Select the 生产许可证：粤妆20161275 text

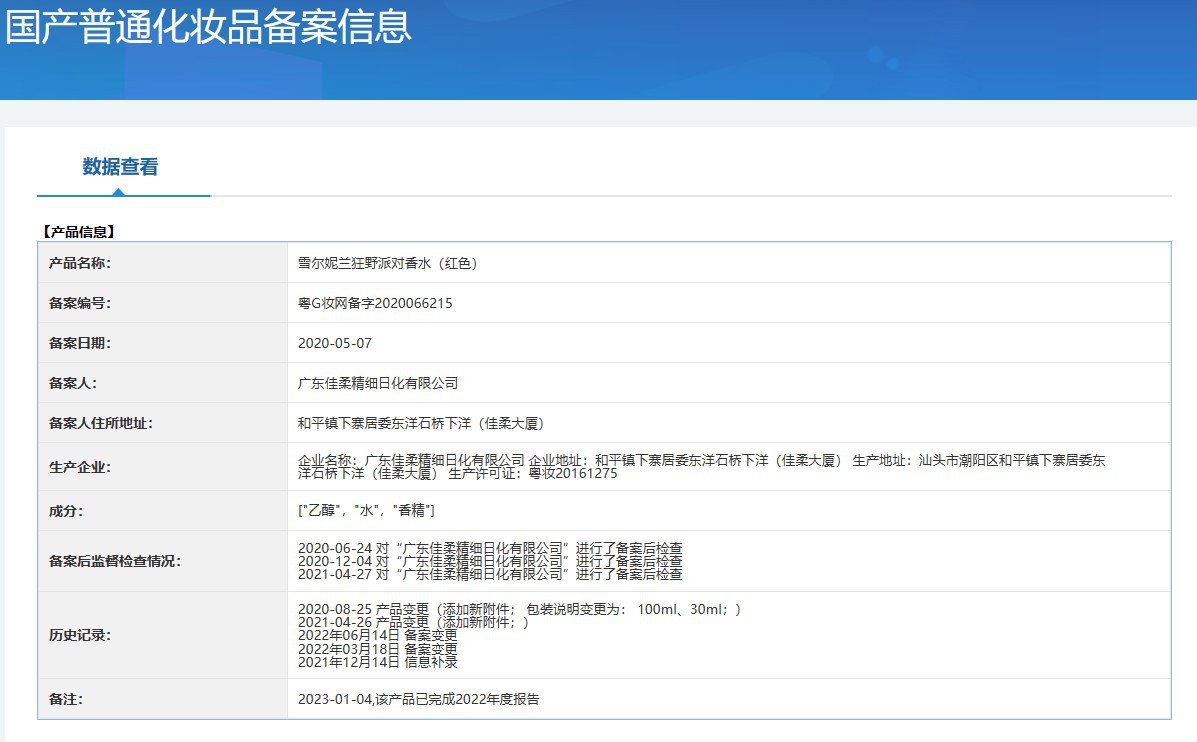pos(533,473)
